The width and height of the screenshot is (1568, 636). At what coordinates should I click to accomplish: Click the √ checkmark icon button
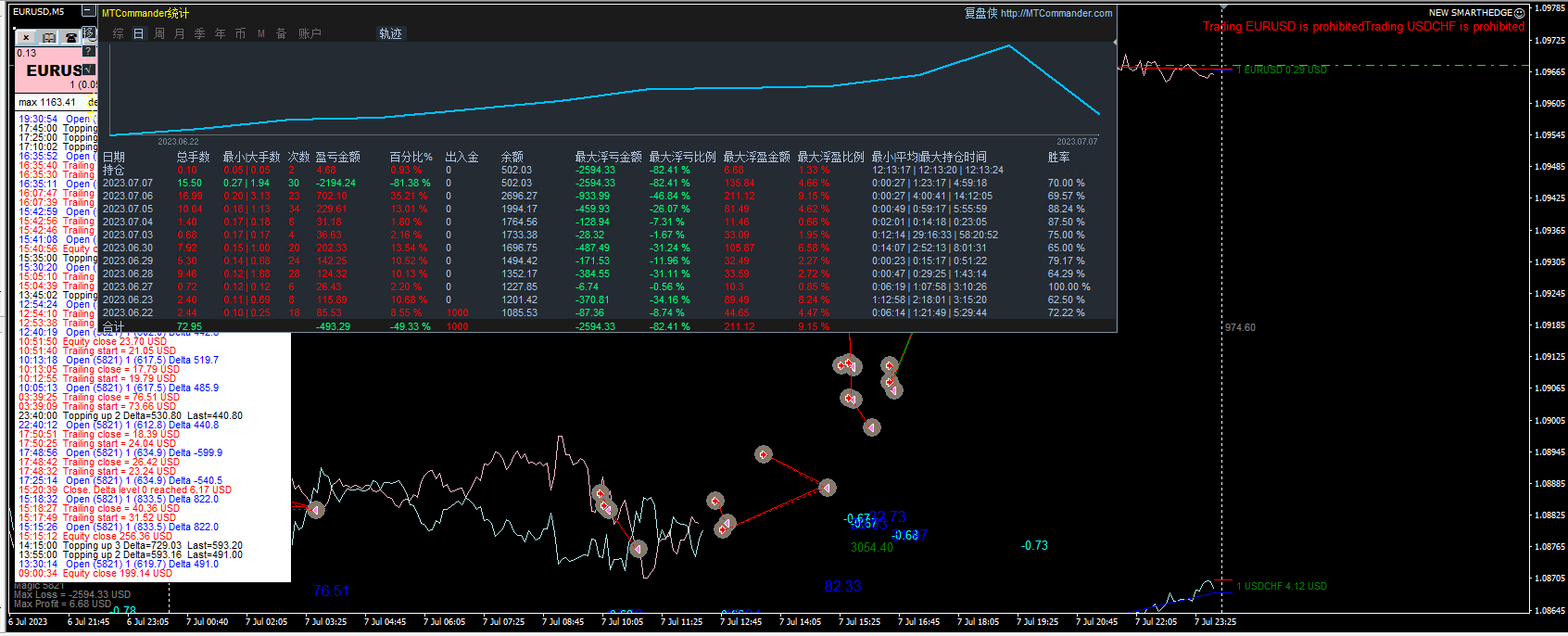[x=89, y=70]
